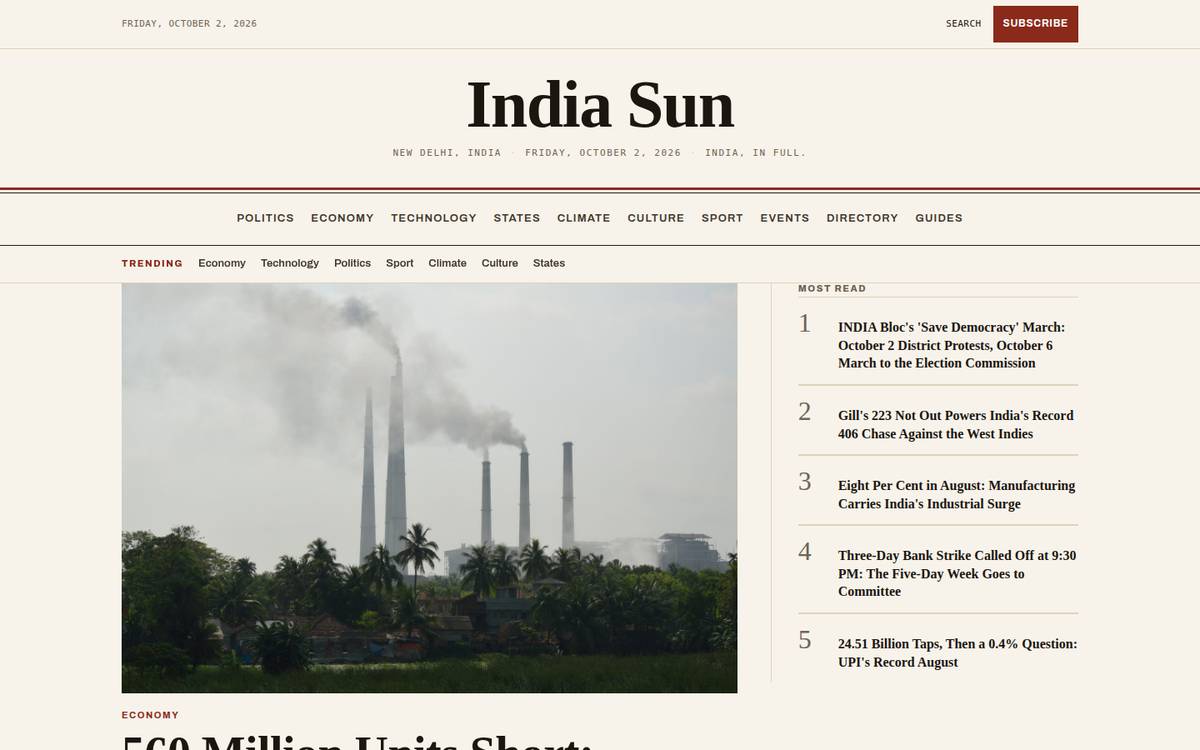
Task: Go to India Sun homepage via masthead
Action: (600, 105)
